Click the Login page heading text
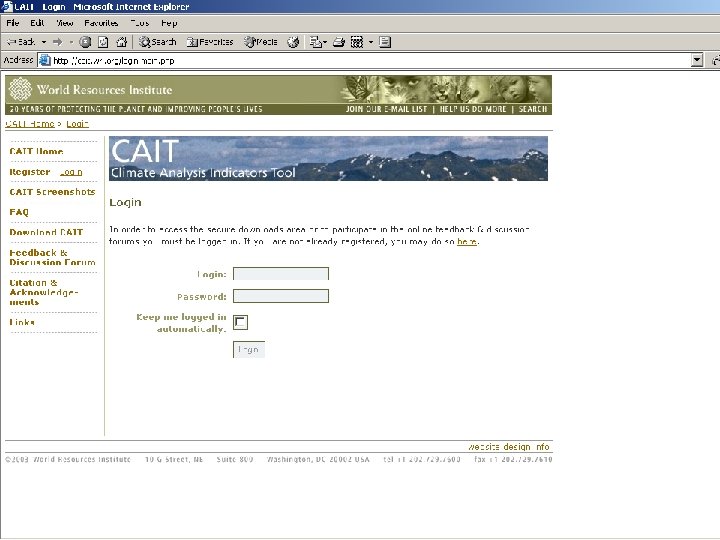 click(125, 202)
